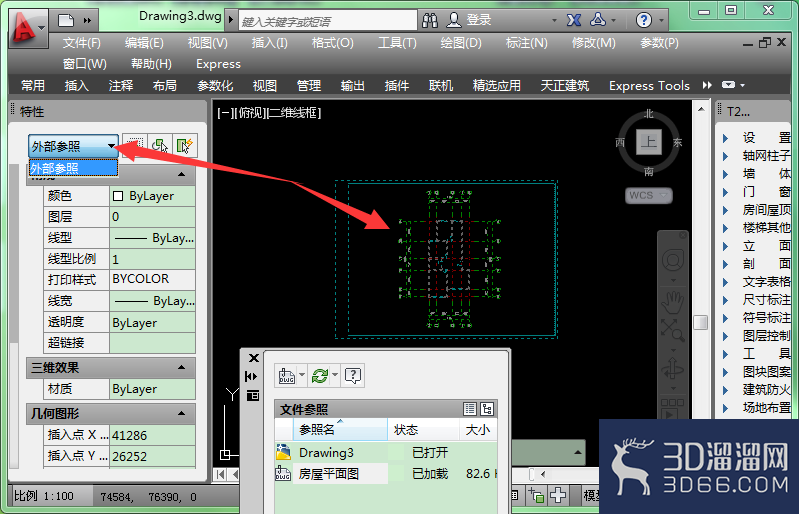Click the 俯视 view control label
This screenshot has width=799, height=514.
click(x=250, y=113)
